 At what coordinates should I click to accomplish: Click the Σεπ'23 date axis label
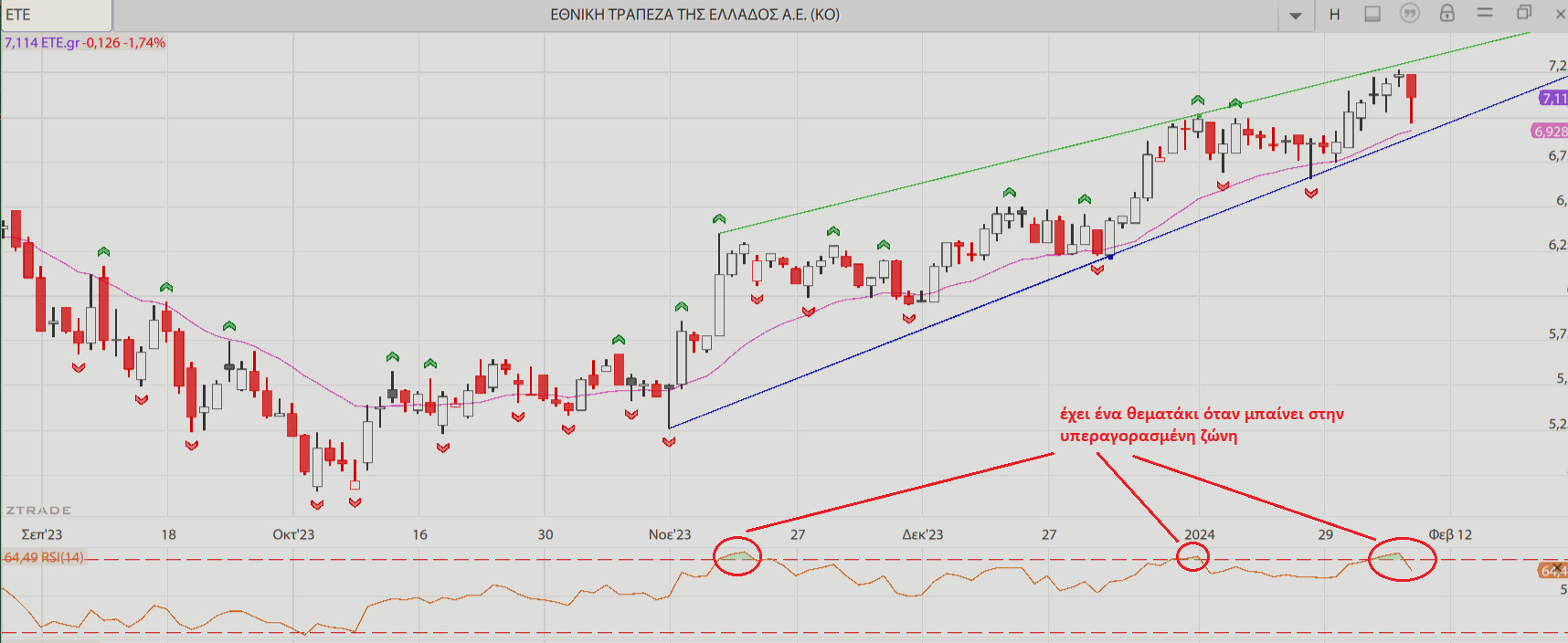(x=42, y=534)
